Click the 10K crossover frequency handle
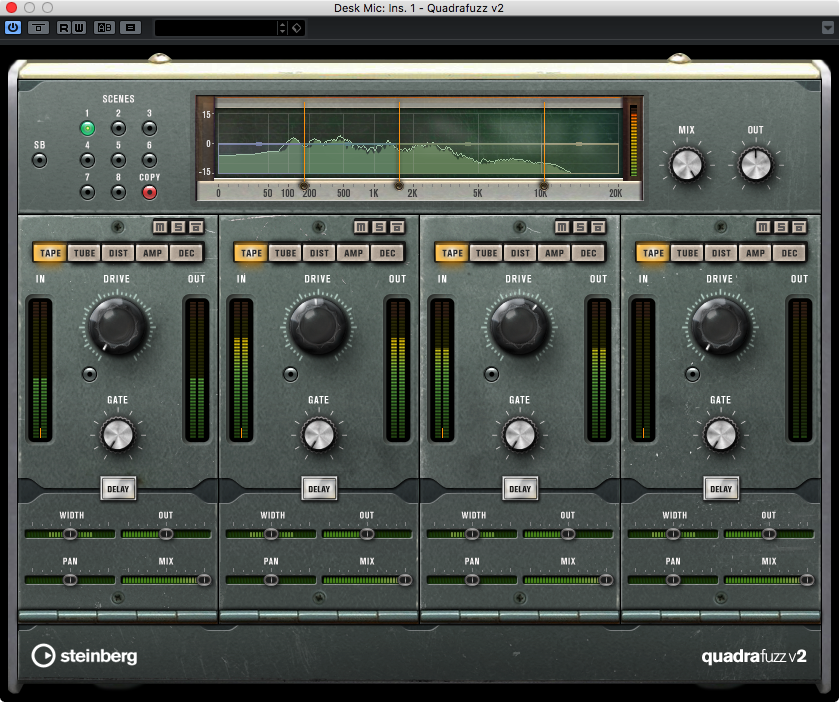Viewport: 839px width, 702px height. [544, 186]
